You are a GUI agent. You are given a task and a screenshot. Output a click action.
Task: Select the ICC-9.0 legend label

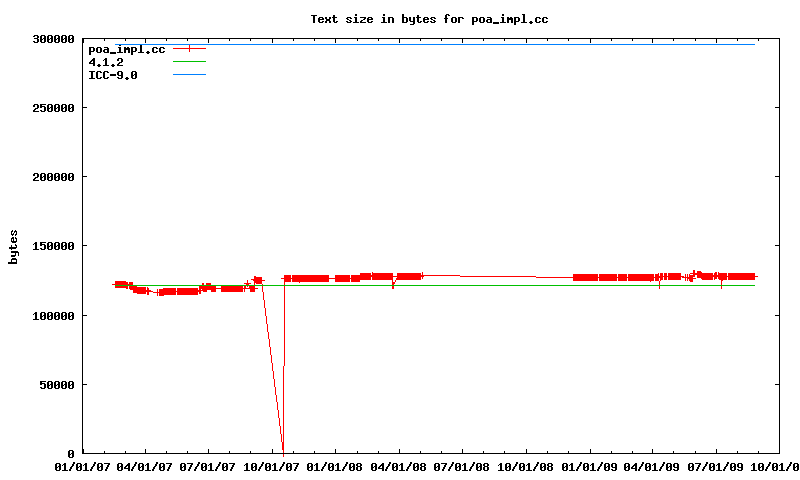click(113, 75)
